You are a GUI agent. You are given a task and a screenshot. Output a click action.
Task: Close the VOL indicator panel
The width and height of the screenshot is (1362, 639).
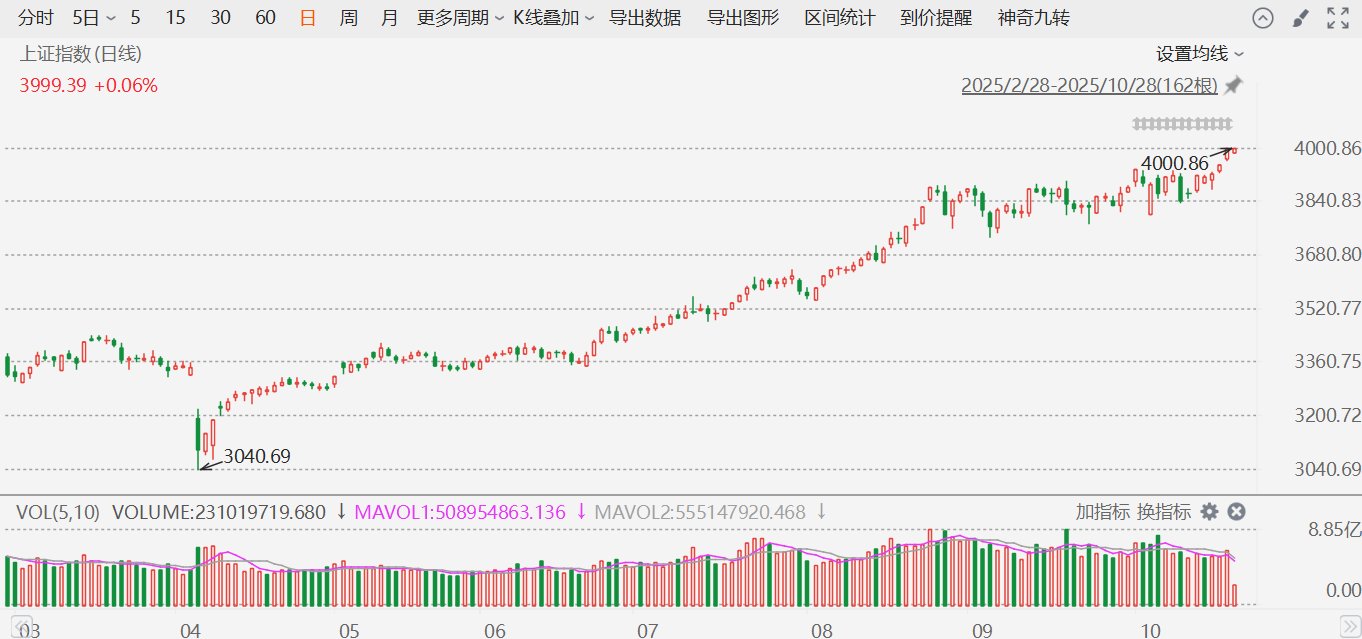1236,512
